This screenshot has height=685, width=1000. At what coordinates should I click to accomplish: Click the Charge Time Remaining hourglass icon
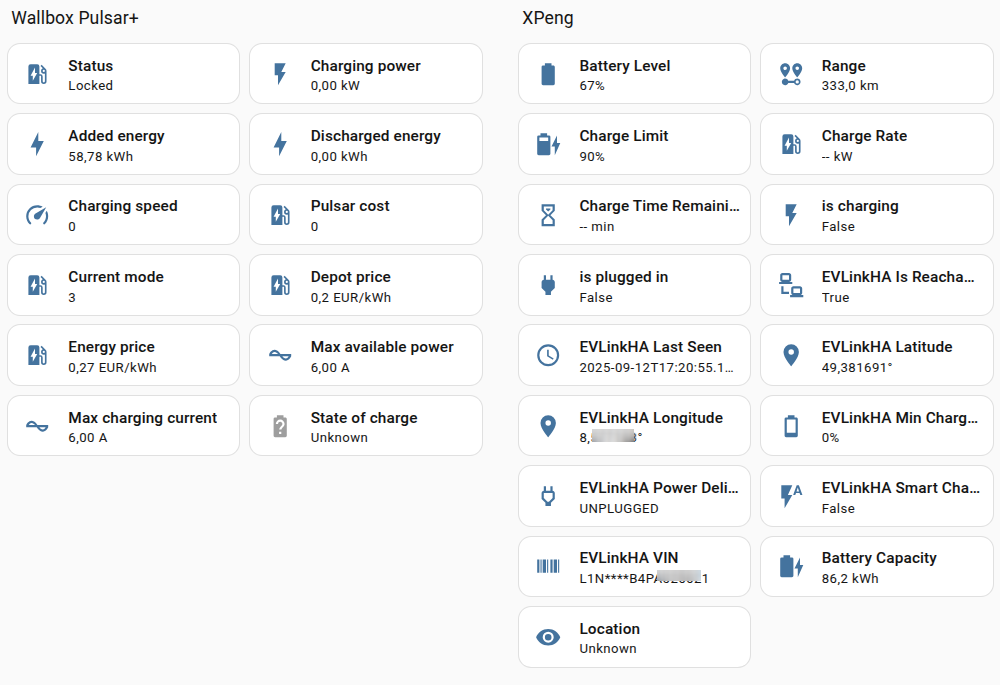point(548,215)
